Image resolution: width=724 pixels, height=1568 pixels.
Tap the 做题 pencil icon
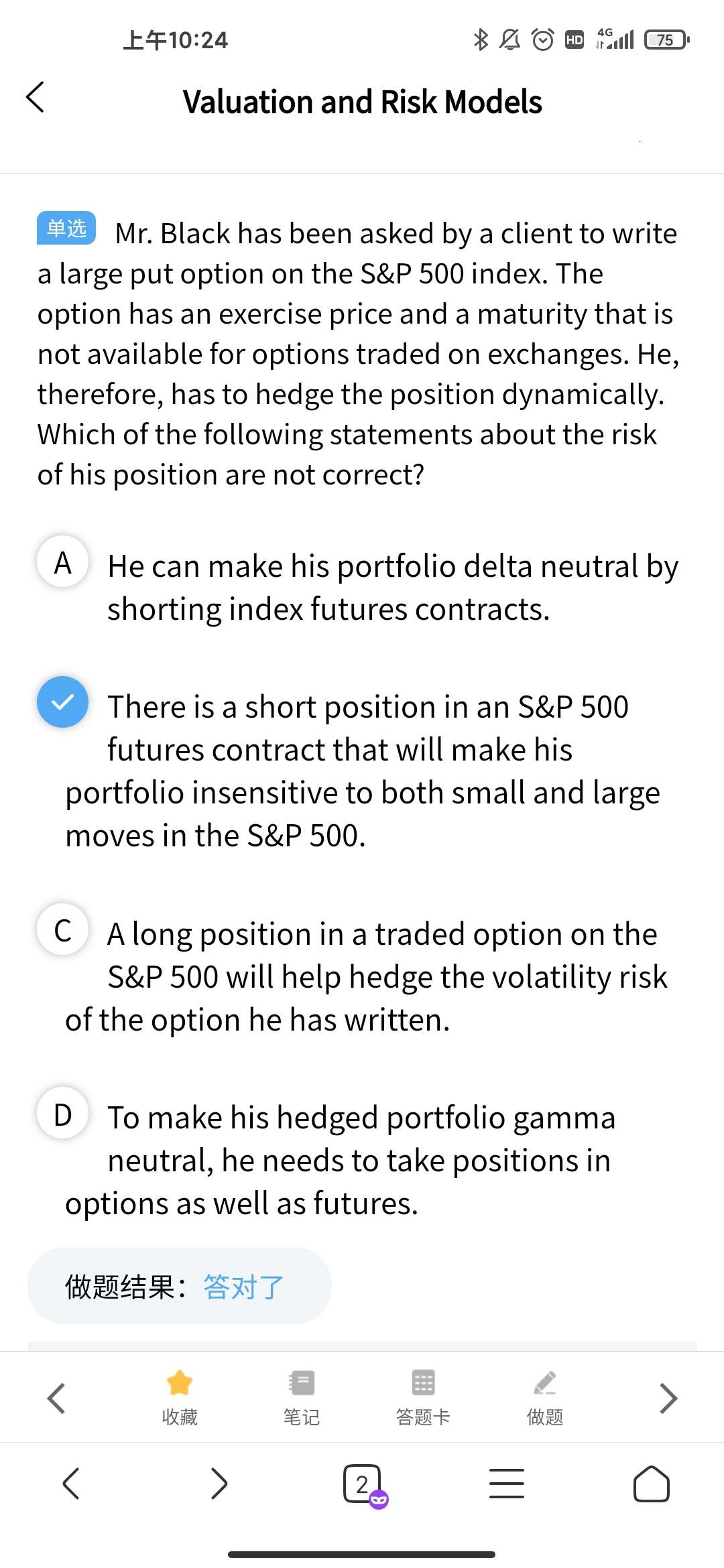[545, 1383]
